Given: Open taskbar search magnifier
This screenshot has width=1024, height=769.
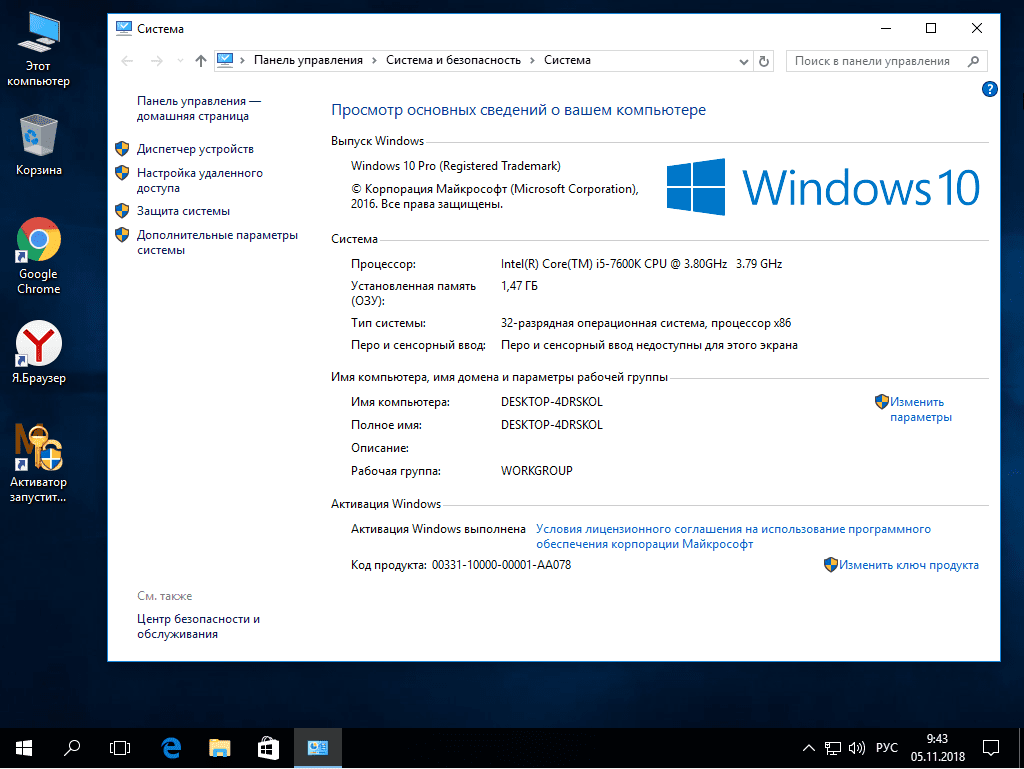Looking at the screenshot, I should tap(72, 748).
